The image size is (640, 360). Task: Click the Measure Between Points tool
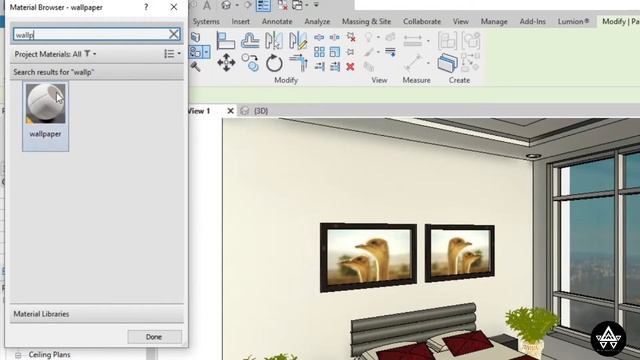click(413, 63)
